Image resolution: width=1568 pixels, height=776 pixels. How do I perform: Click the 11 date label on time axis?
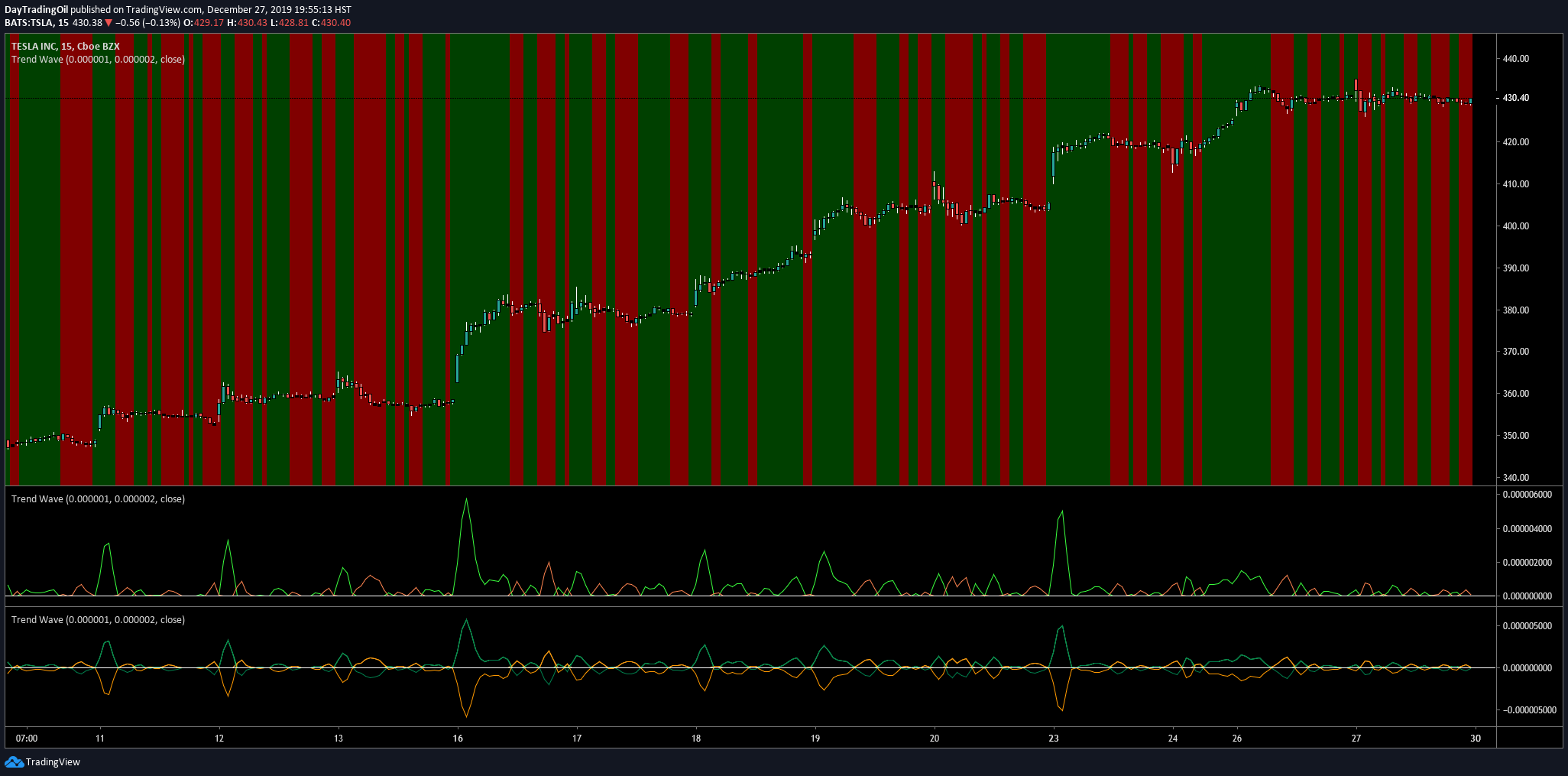[x=100, y=739]
